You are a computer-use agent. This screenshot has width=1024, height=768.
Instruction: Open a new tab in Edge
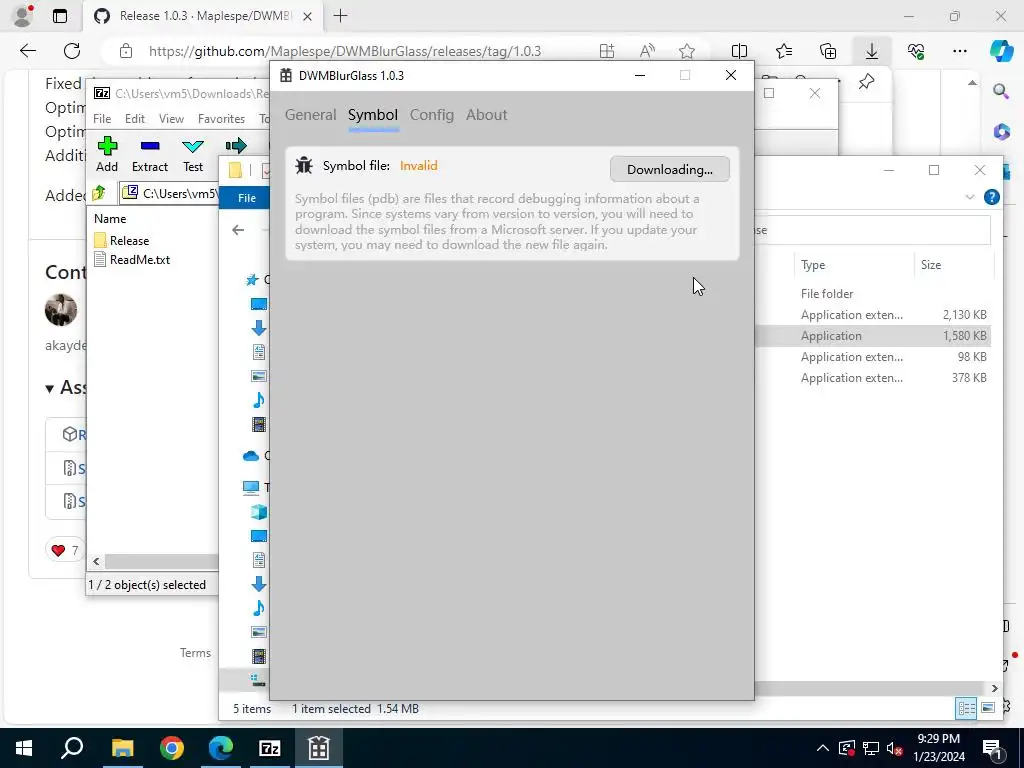(340, 16)
